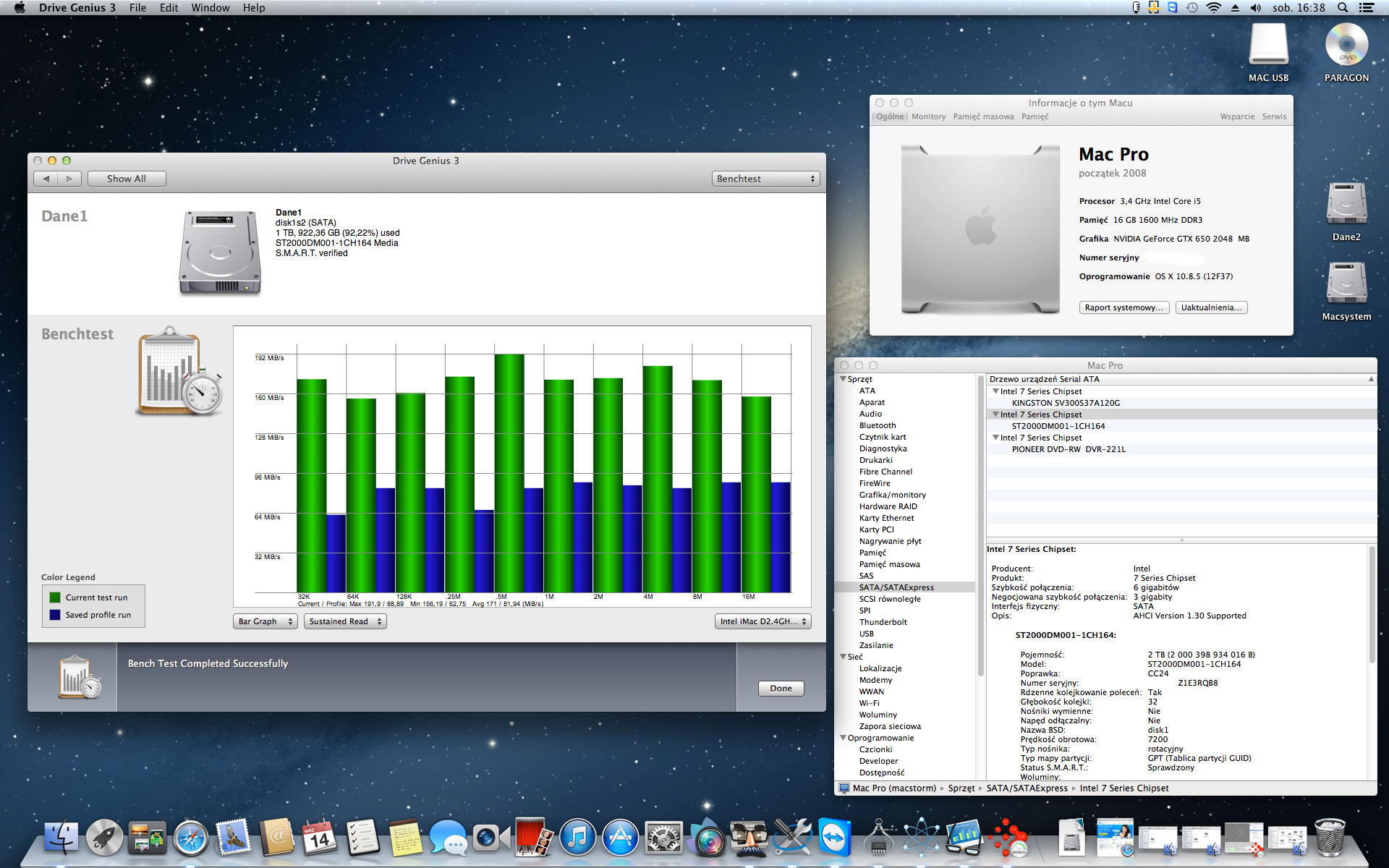The height and width of the screenshot is (868, 1389).
Task: Open Time Machine menu bar icon
Action: [1192, 8]
